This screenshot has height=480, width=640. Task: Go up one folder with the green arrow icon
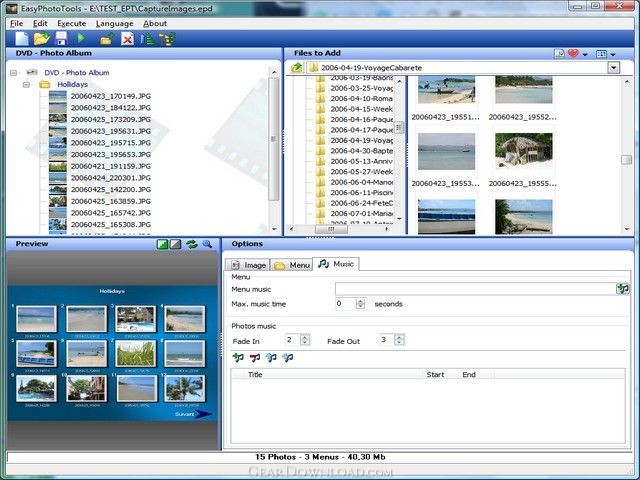coord(297,67)
